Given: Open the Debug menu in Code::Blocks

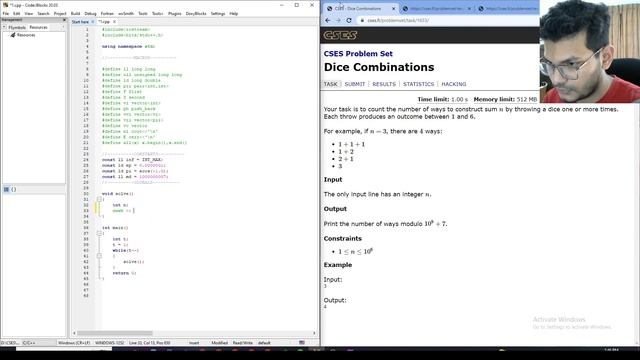Looking at the screenshot, I should 90,13.
